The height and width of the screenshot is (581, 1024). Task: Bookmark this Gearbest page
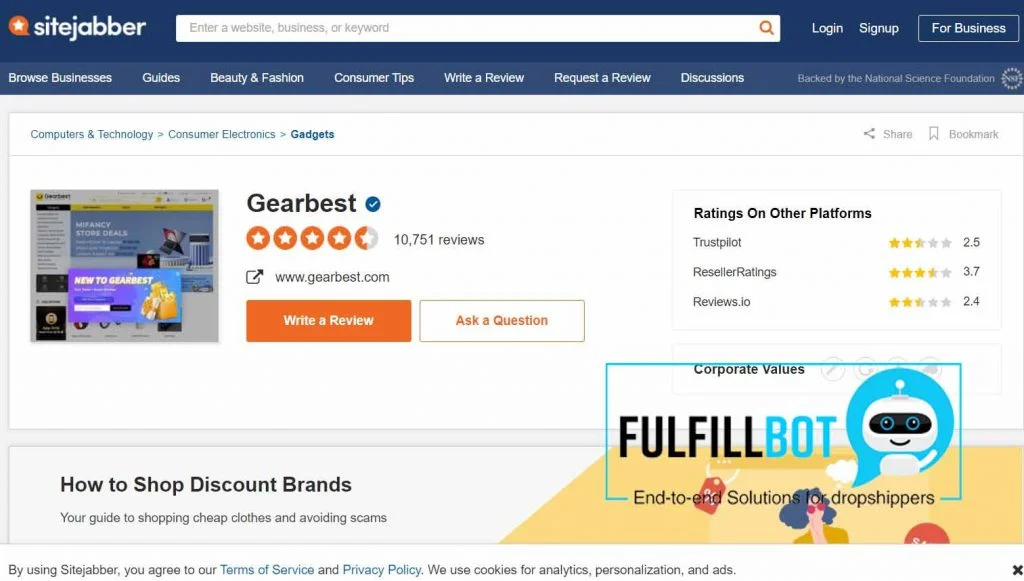963,133
